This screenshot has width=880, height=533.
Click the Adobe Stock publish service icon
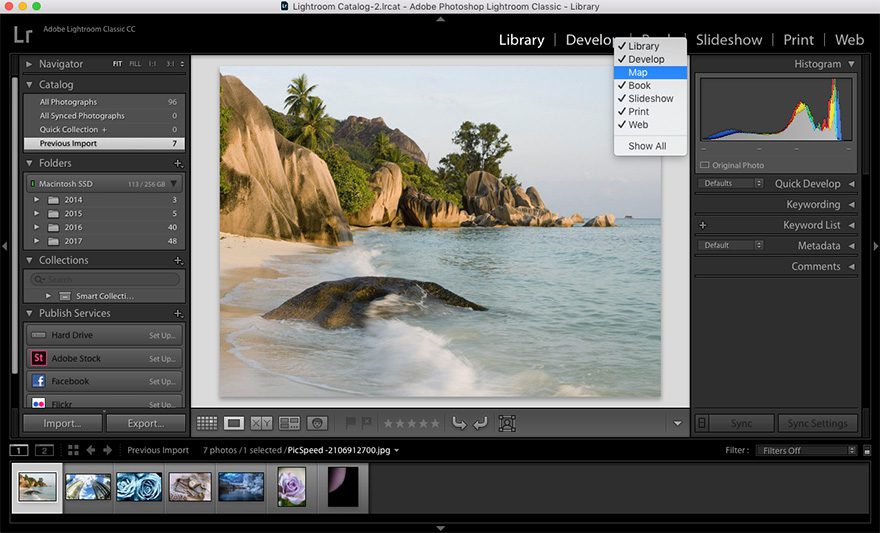pos(39,358)
